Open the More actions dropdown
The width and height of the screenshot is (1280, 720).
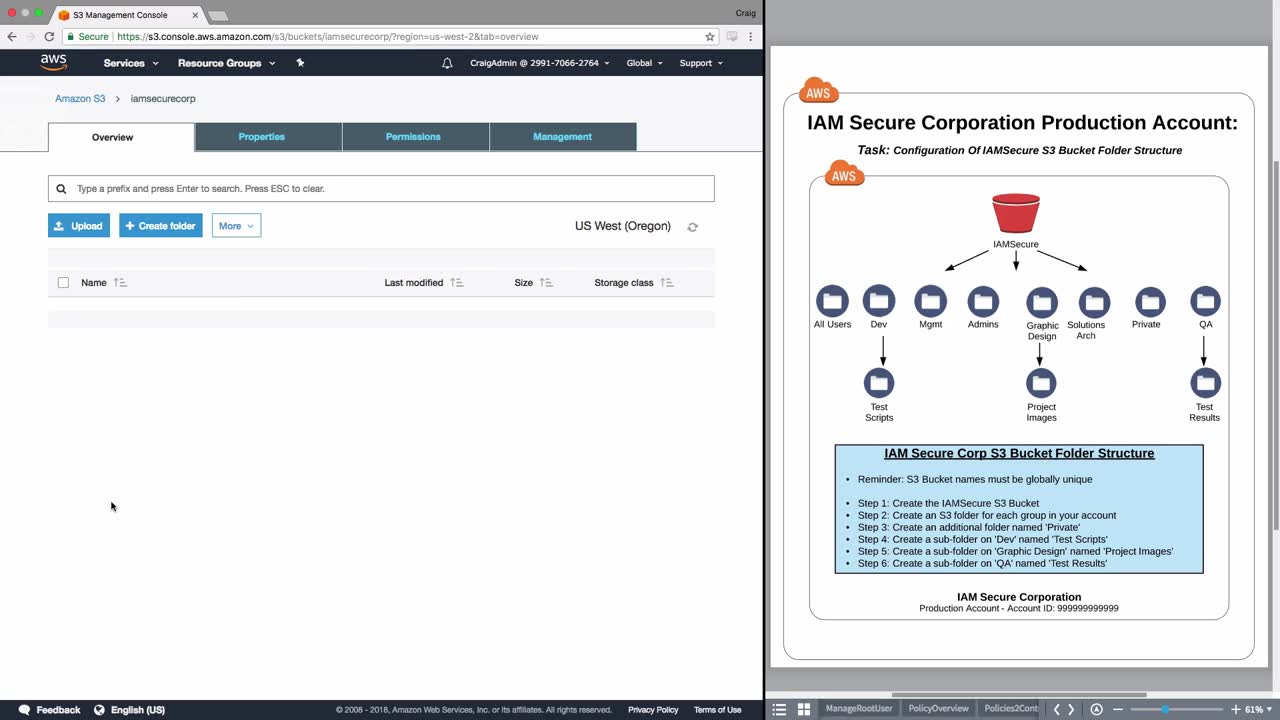coord(236,226)
